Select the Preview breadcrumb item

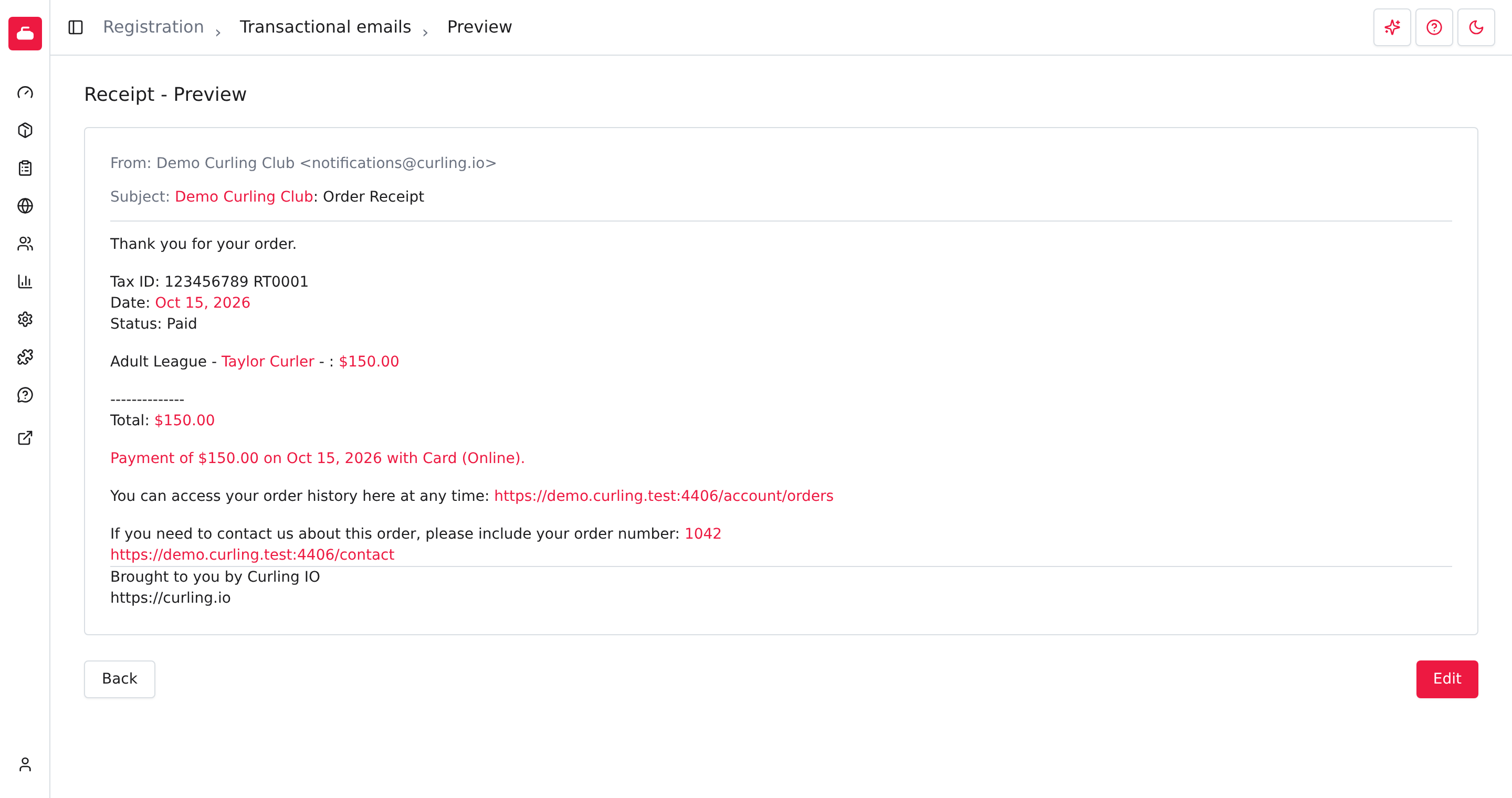coord(479,27)
